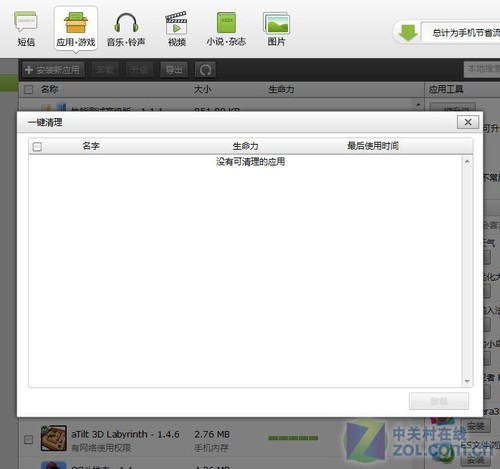
Task: Open the 短信 messages section
Action: click(x=26, y=29)
